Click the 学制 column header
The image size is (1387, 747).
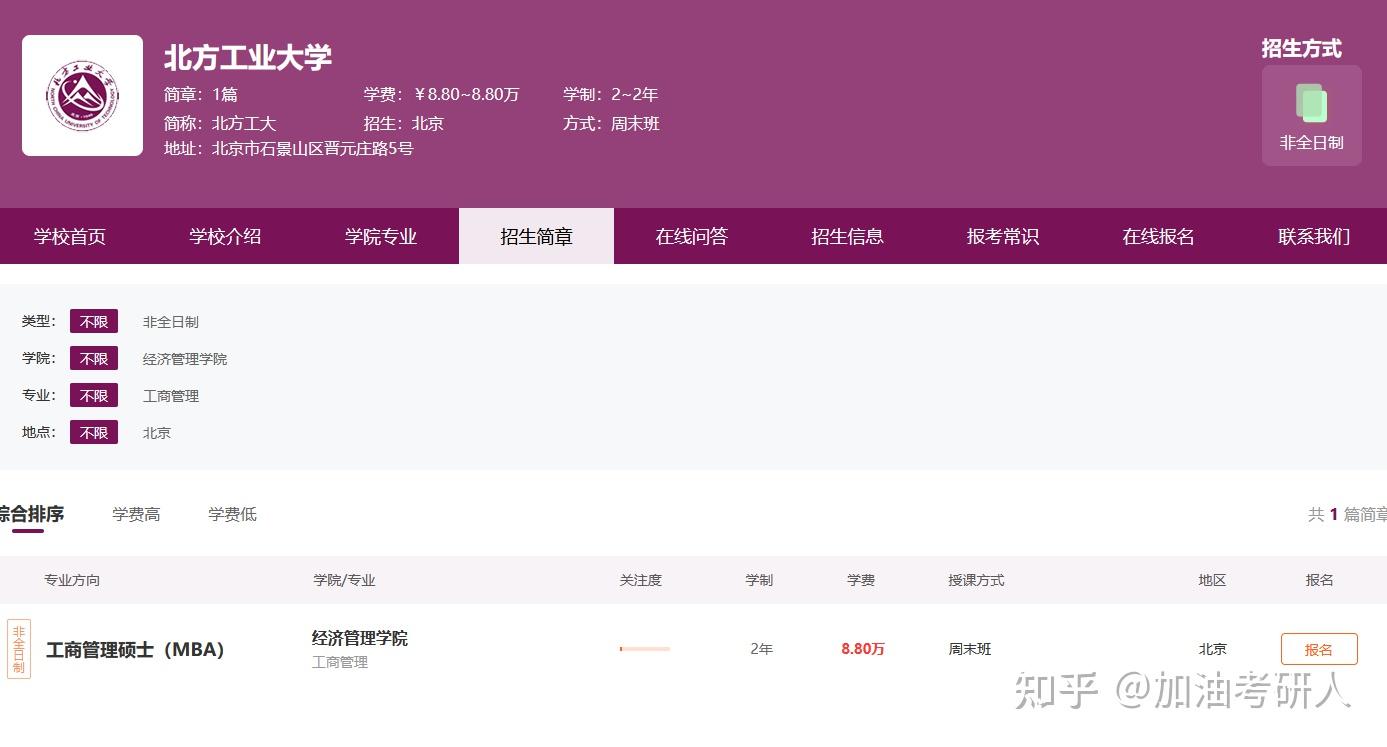tap(759, 580)
